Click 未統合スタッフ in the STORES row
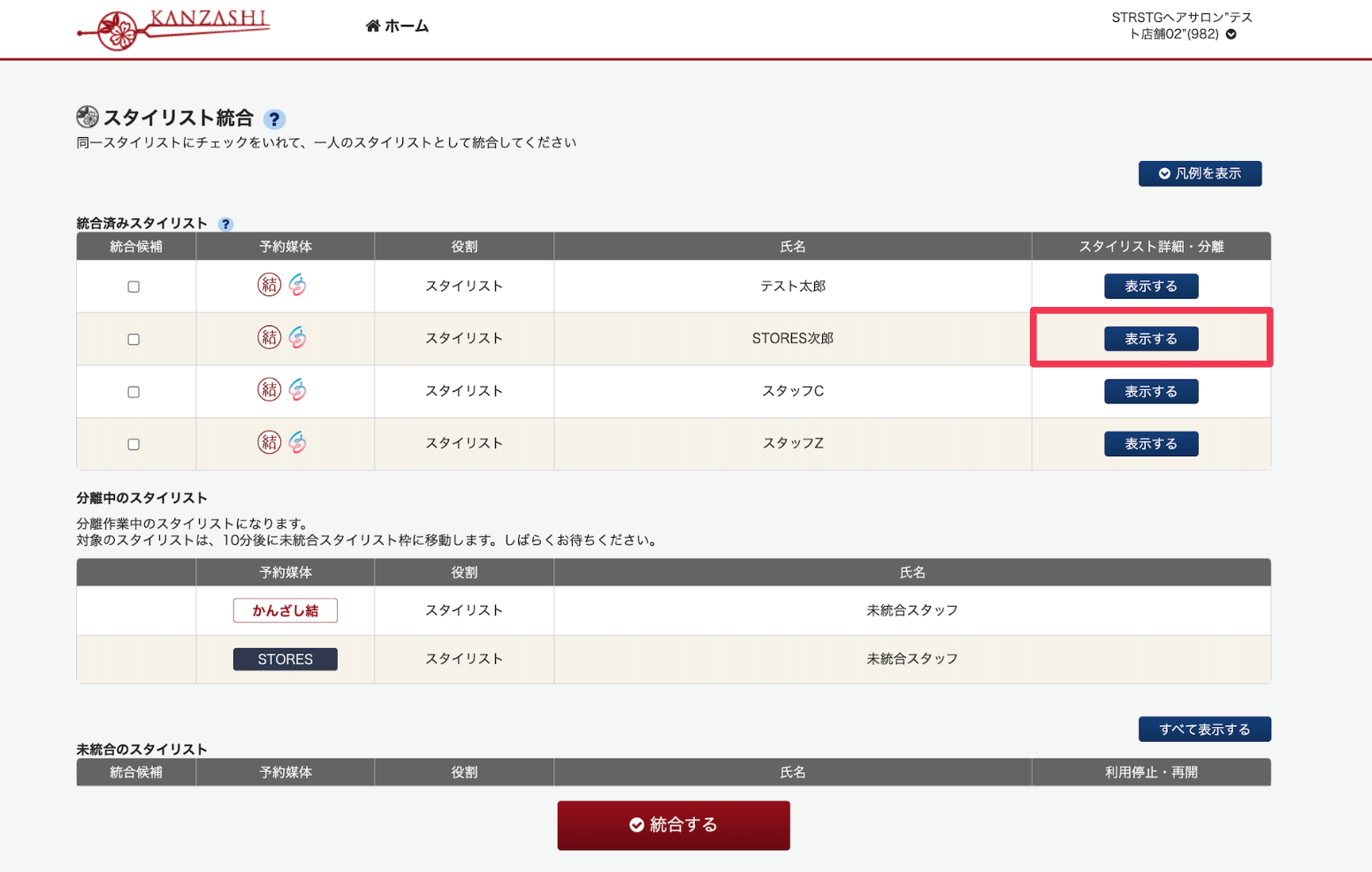Image resolution: width=1372 pixels, height=872 pixels. [x=912, y=659]
